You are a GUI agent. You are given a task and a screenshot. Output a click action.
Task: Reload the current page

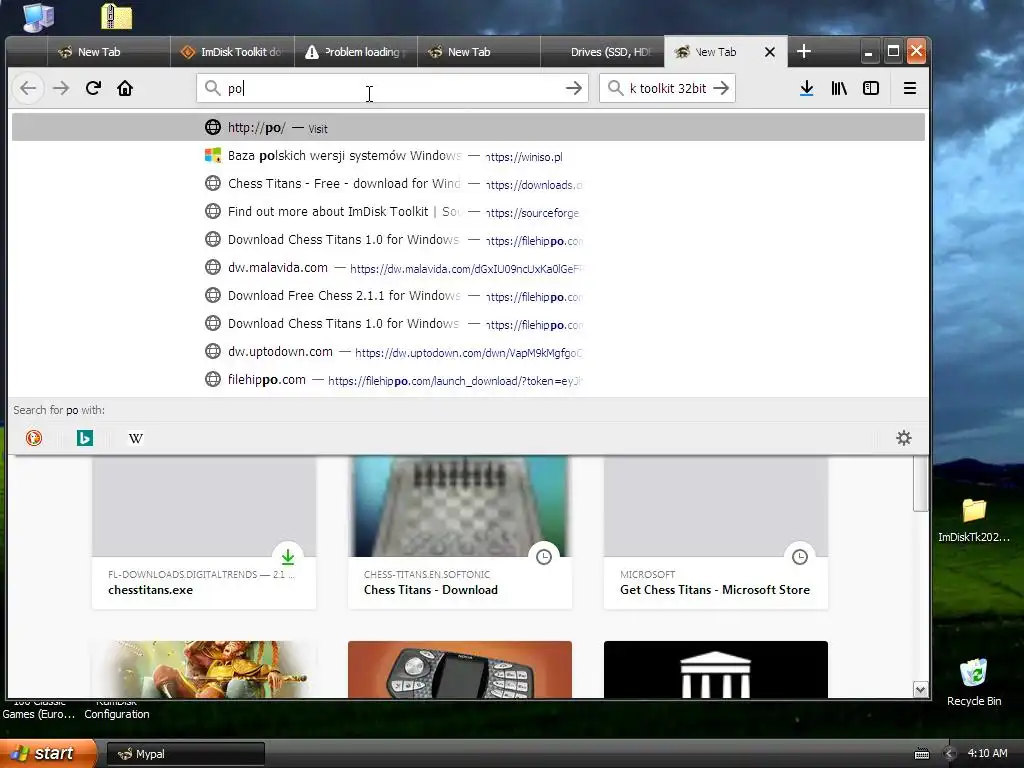pyautogui.click(x=93, y=88)
